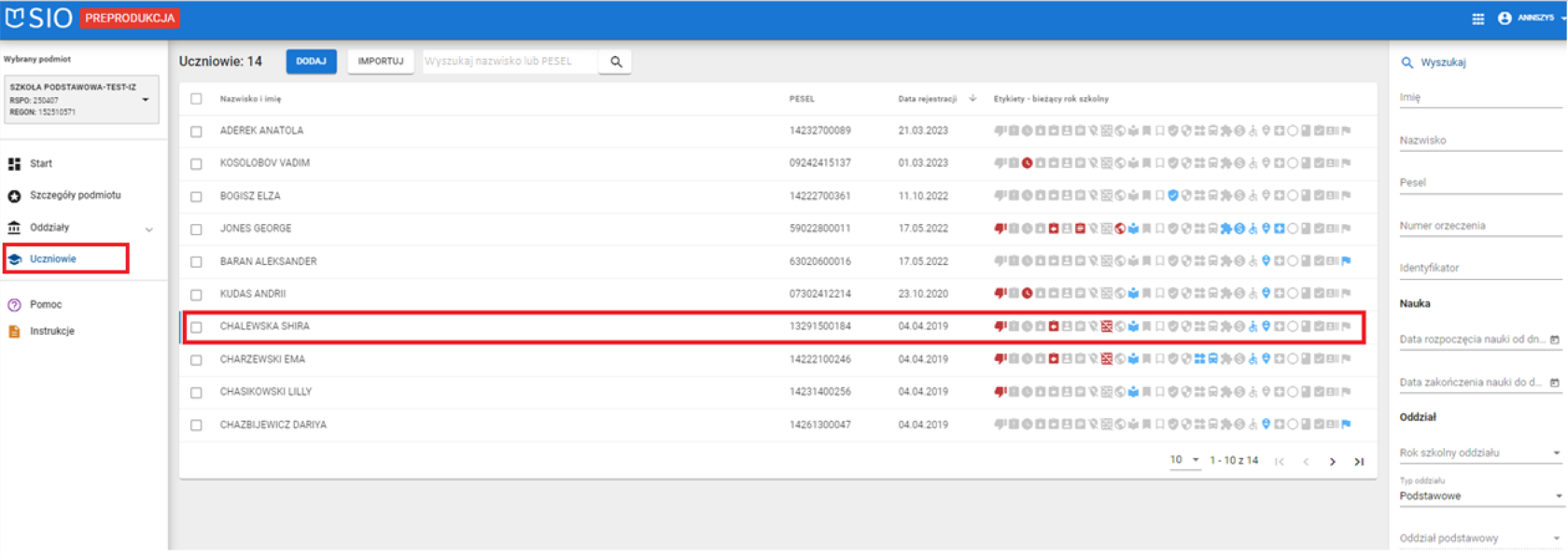The width and height of the screenshot is (1568, 557).
Task: Select checkbox for CHALEWSKA SHIRA row
Action: [x=196, y=327]
